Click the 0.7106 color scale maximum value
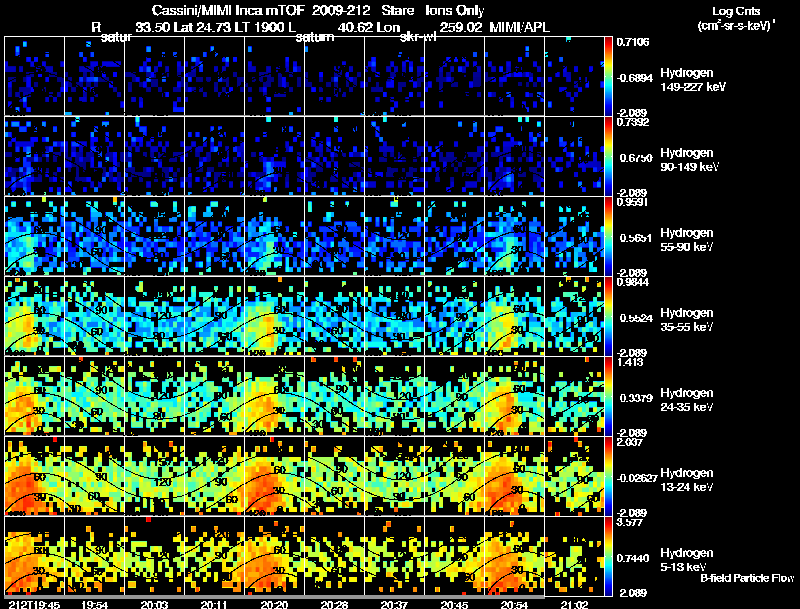The height and width of the screenshot is (609, 800). [633, 42]
